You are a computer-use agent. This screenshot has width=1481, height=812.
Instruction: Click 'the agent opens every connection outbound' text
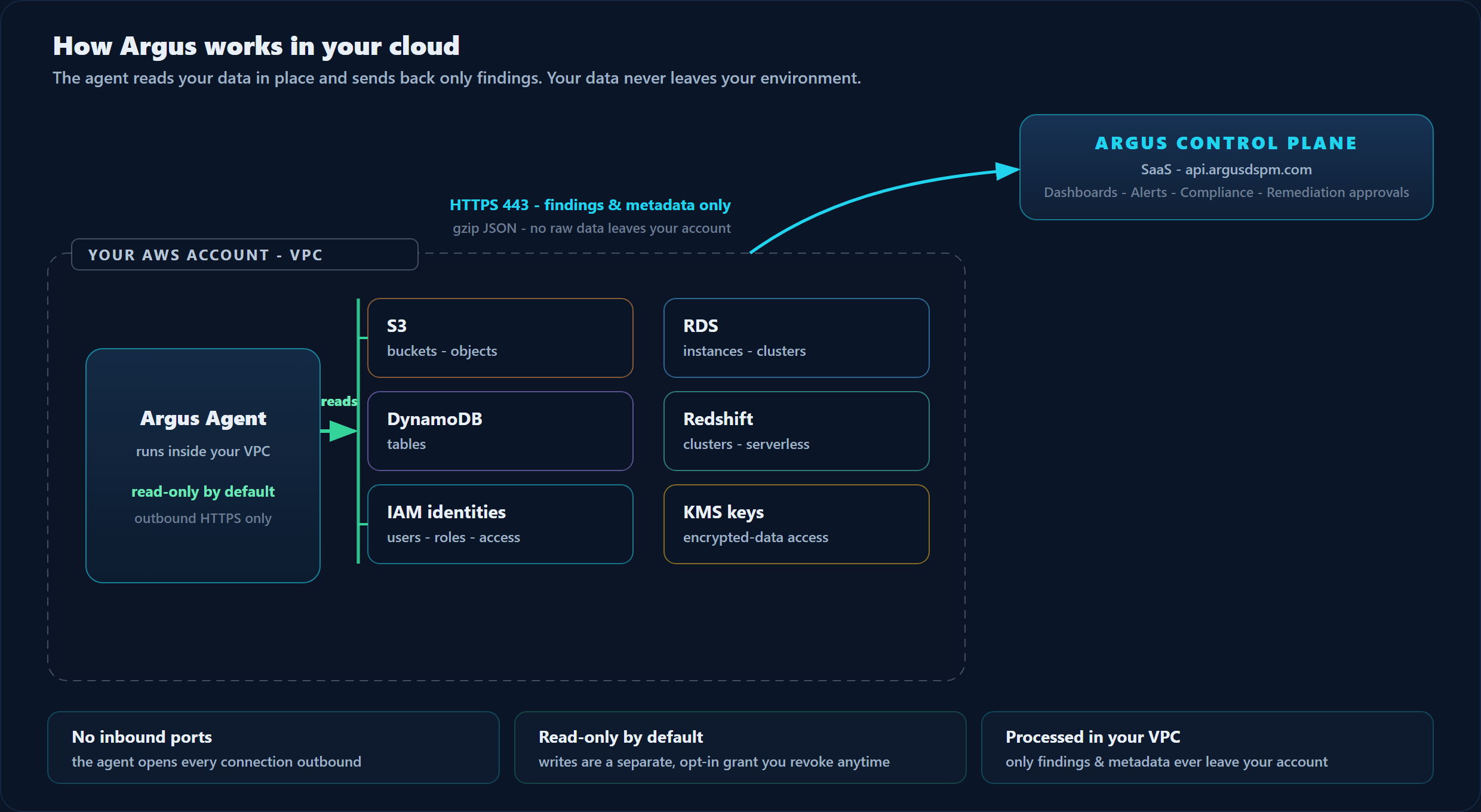(217, 762)
